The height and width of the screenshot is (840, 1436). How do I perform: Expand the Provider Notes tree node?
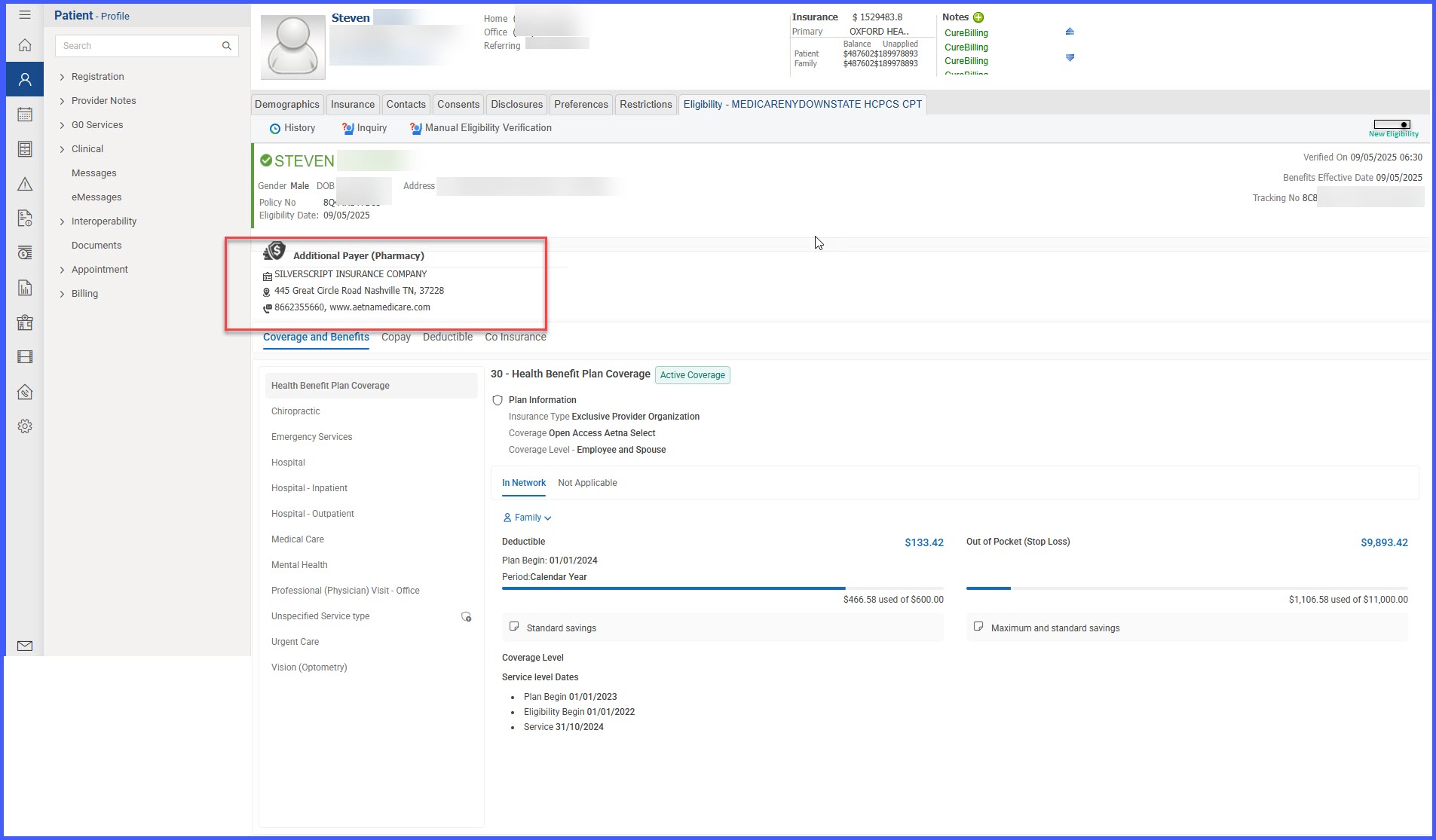62,101
